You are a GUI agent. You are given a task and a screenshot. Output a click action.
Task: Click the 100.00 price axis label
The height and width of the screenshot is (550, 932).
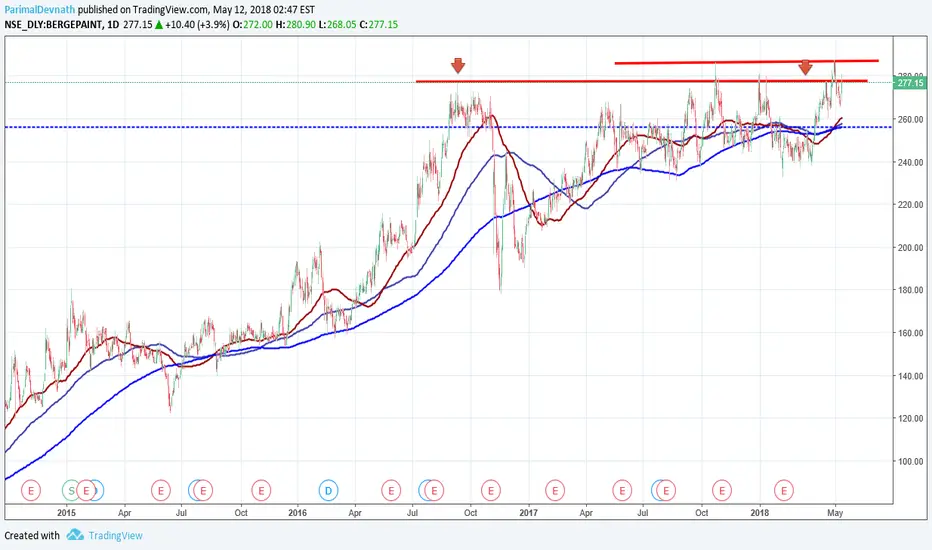pyautogui.click(x=911, y=461)
